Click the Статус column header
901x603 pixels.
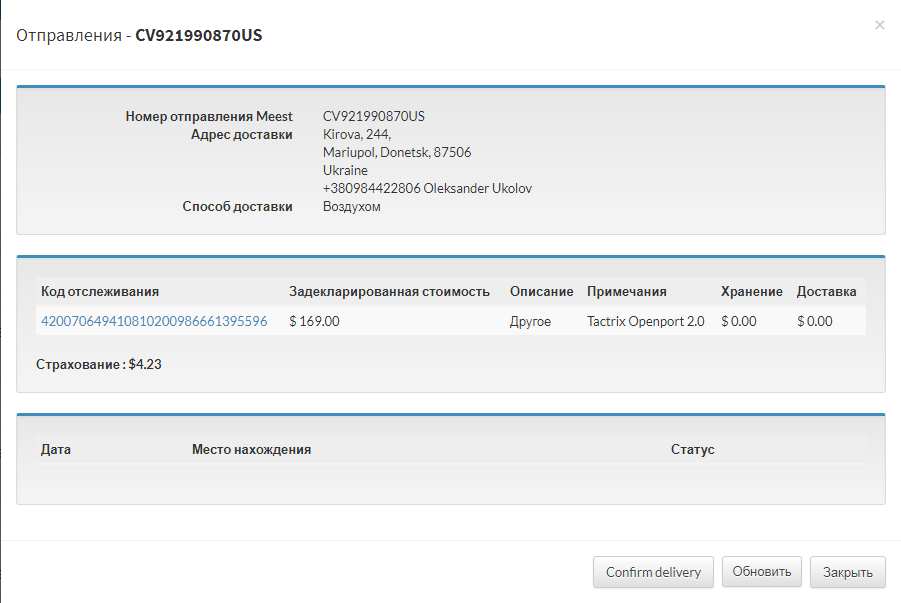[692, 449]
